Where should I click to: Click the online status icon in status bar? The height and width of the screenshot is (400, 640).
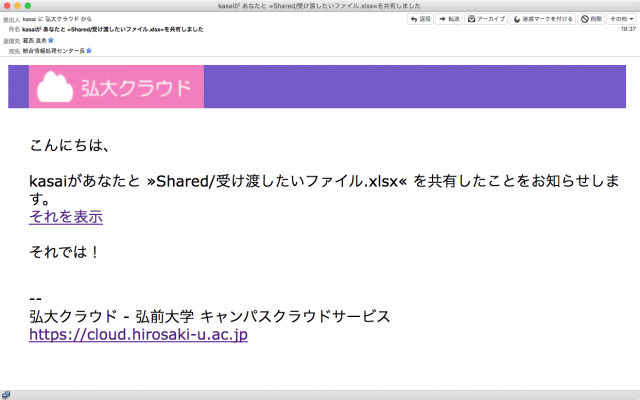tap(6, 395)
